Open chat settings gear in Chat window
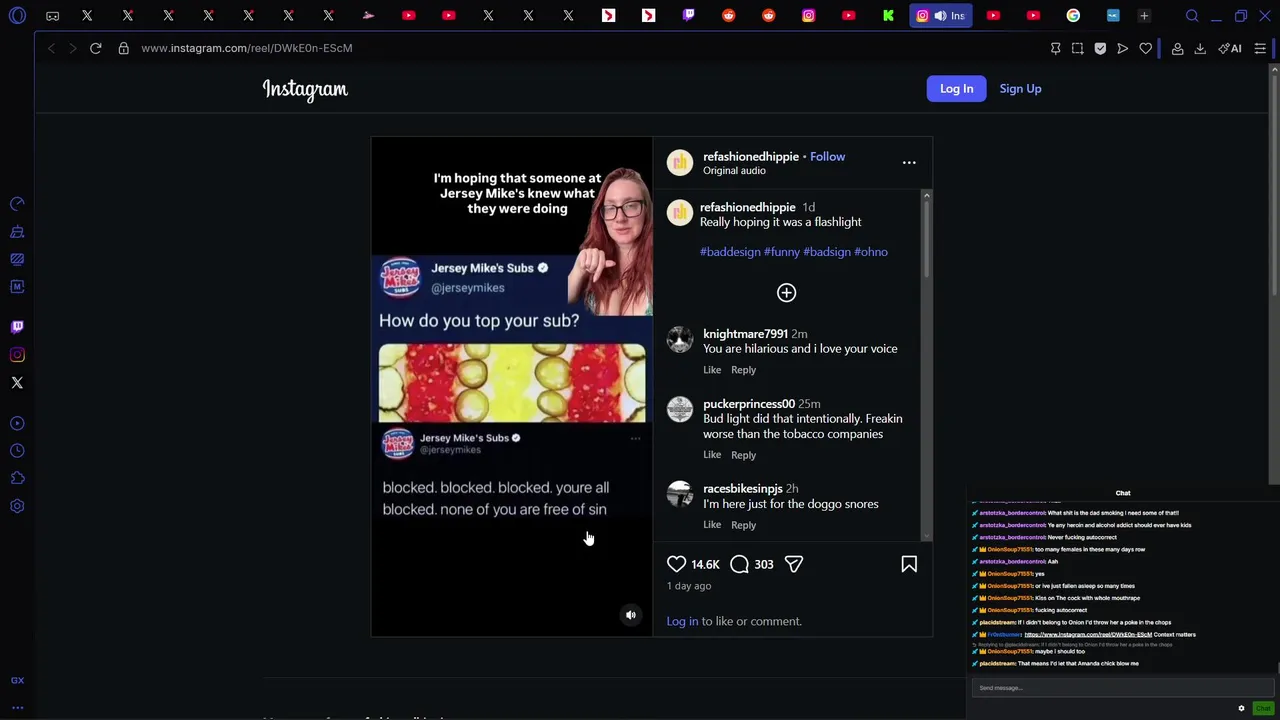The image size is (1280, 720). click(x=1242, y=709)
